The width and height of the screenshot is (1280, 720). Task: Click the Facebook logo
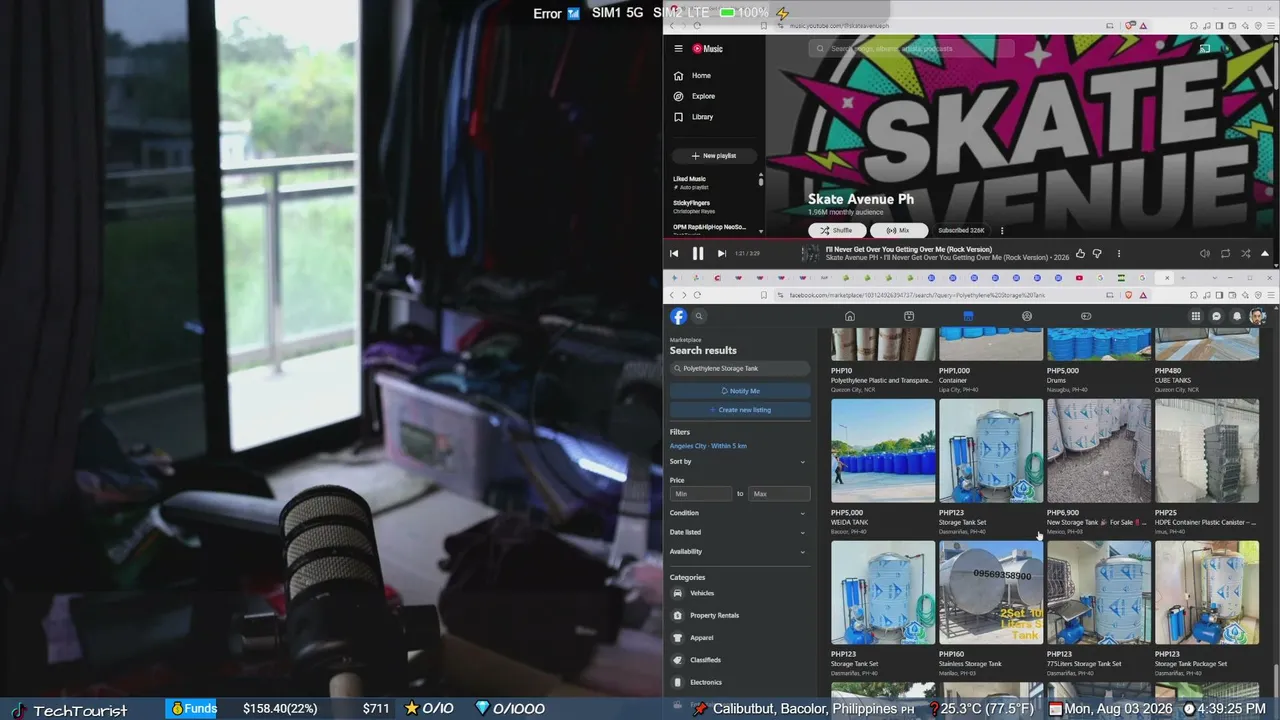coord(678,316)
